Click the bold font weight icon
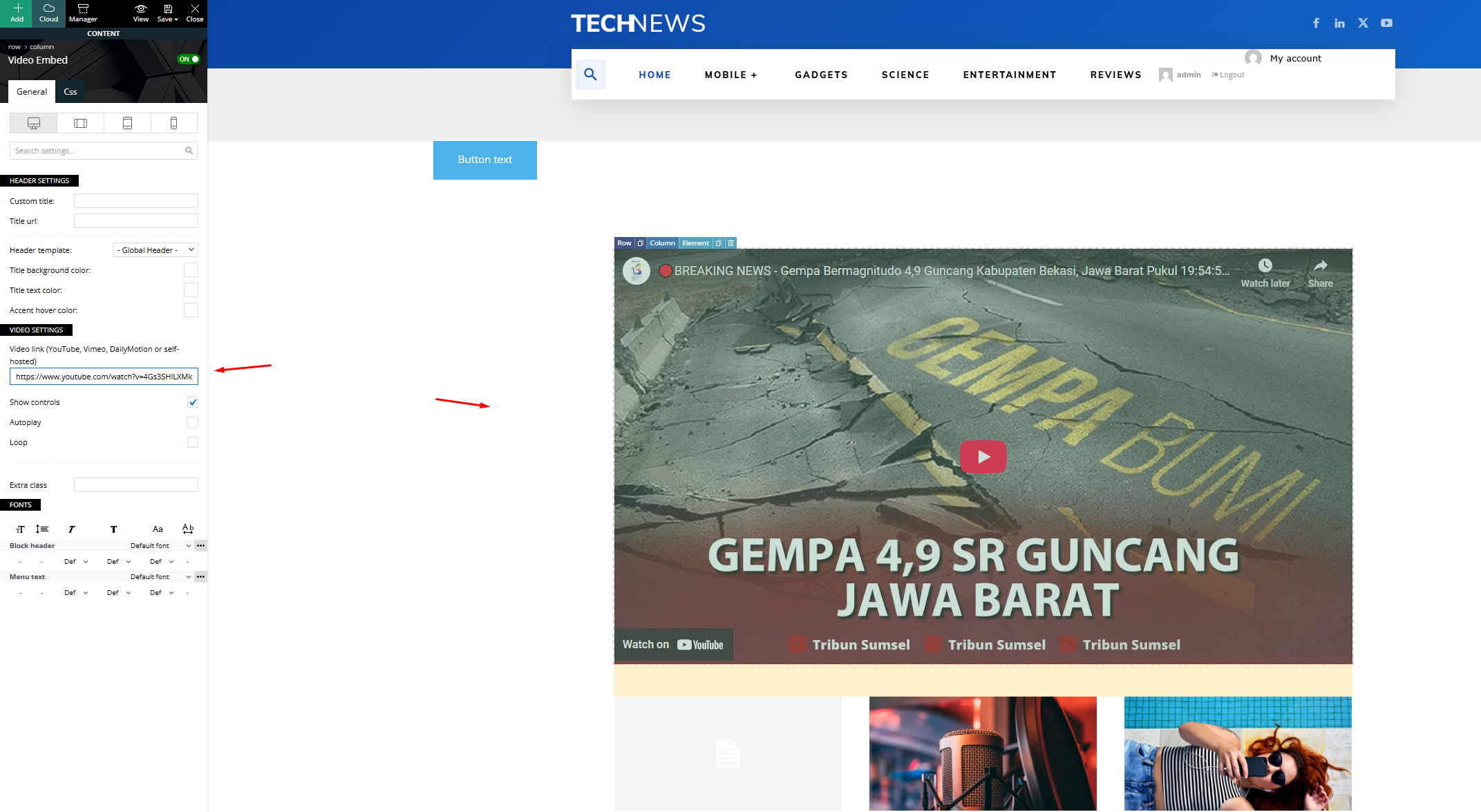 pyautogui.click(x=113, y=529)
